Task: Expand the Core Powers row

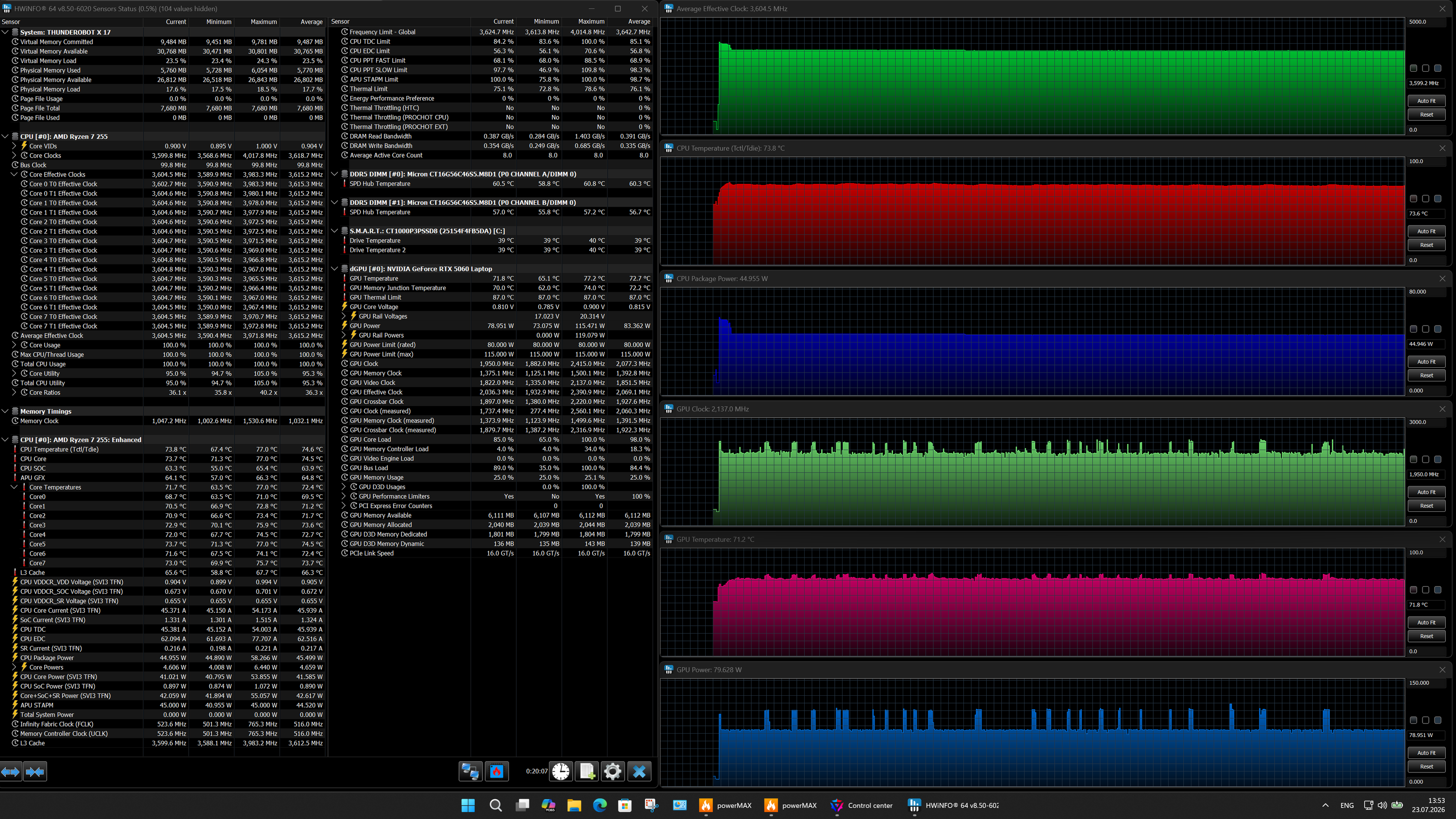Action: pos(14,668)
